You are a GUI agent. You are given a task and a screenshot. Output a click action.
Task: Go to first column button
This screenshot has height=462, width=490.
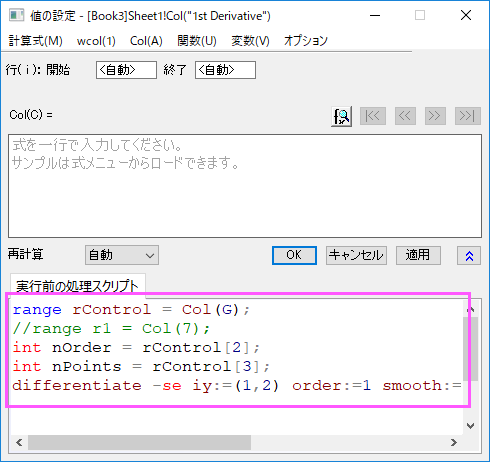click(x=373, y=116)
